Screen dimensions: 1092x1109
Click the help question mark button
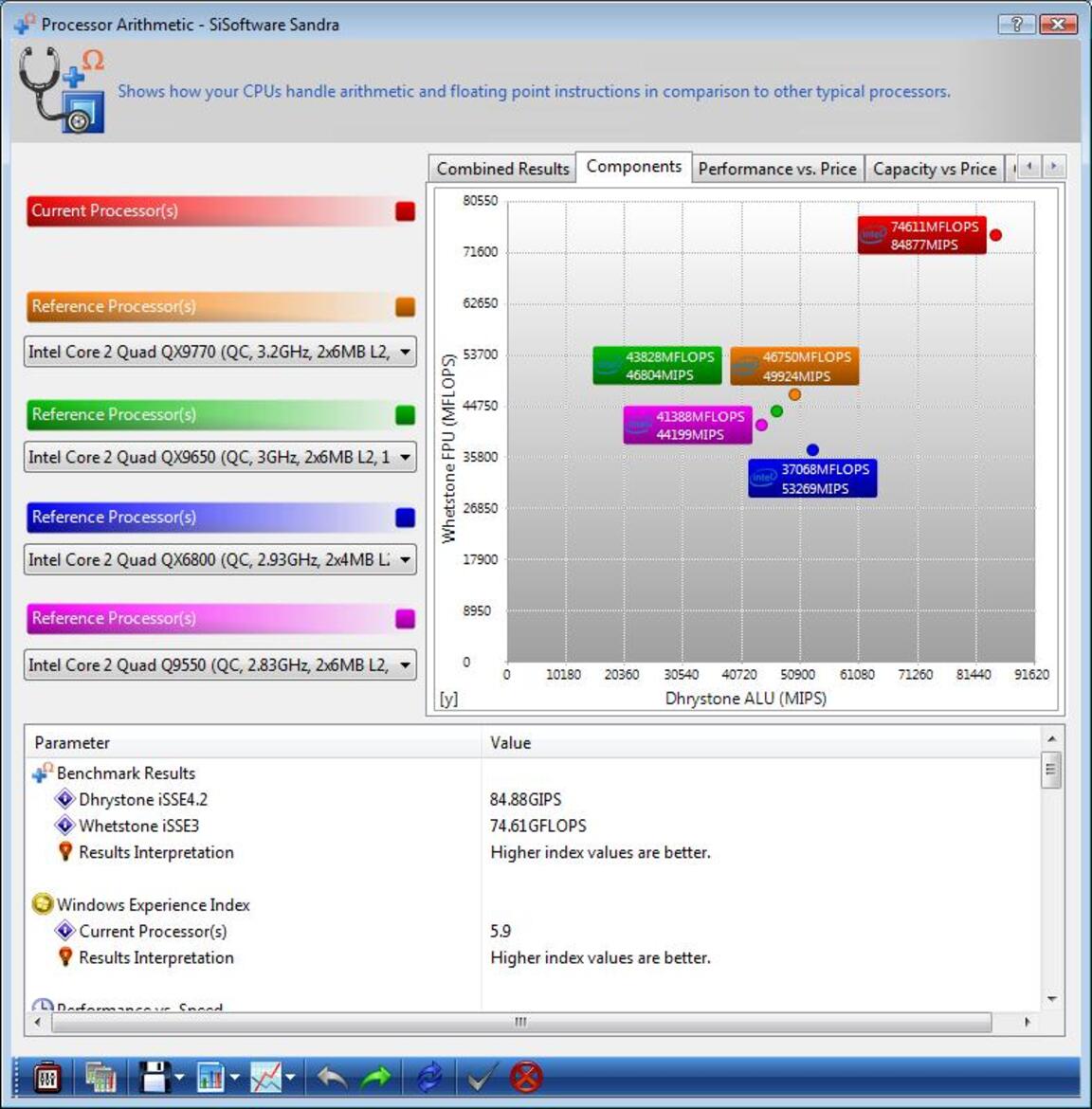[x=1016, y=25]
